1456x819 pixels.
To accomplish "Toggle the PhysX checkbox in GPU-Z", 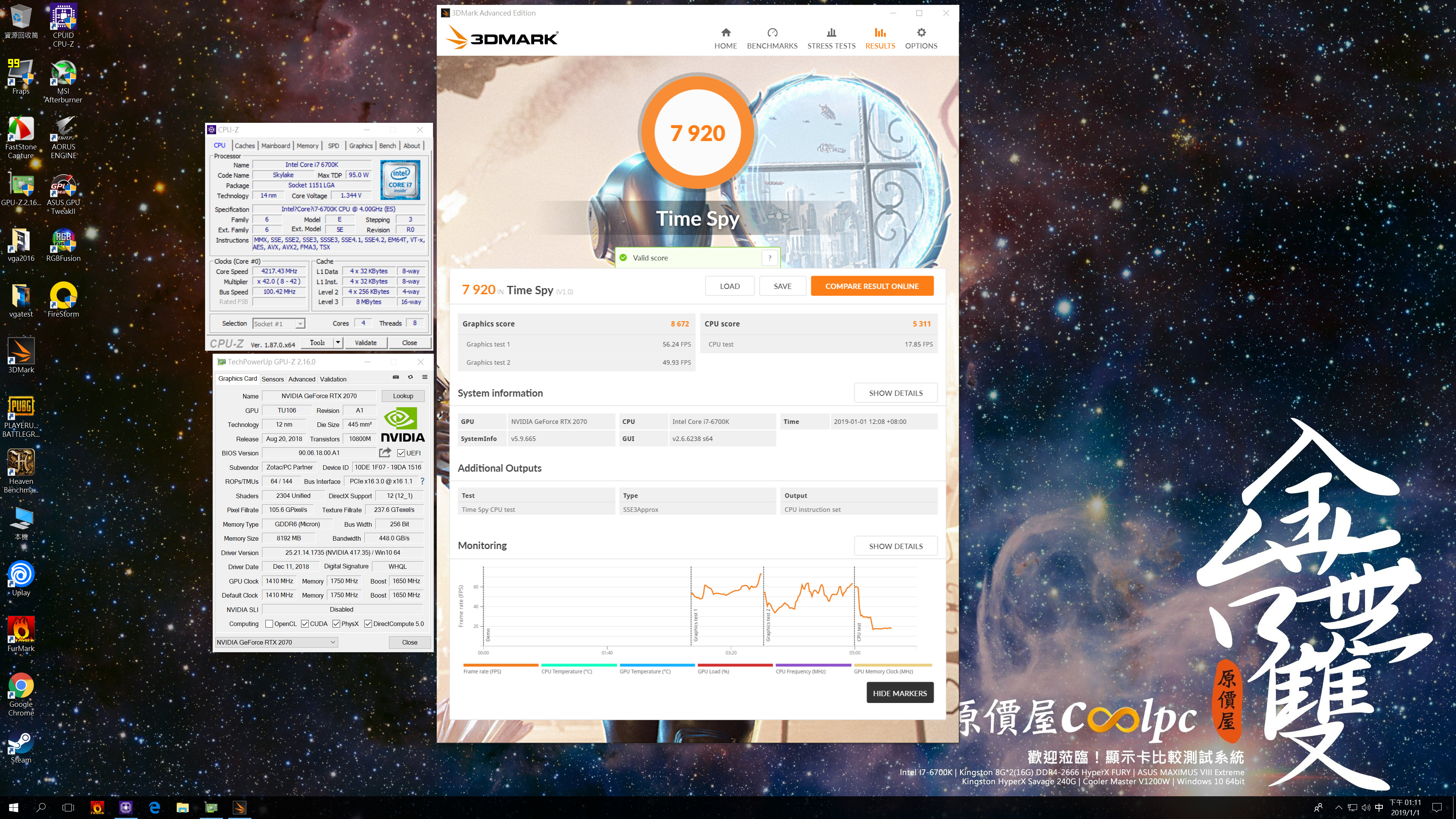I will tap(336, 624).
